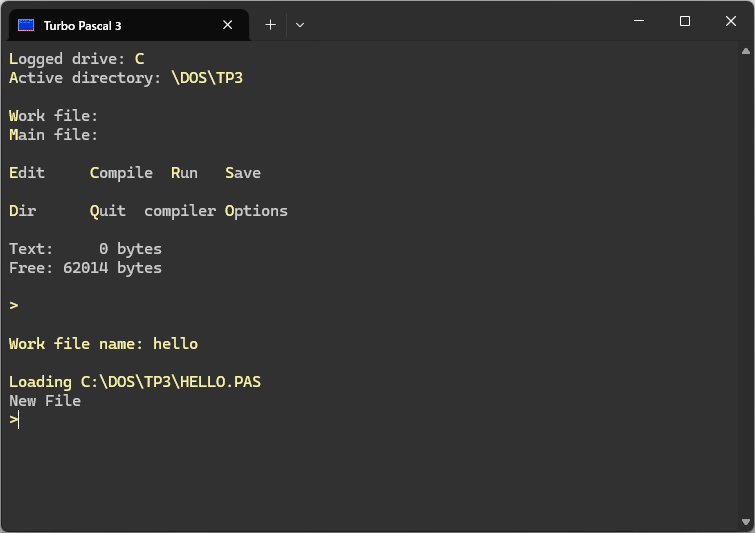755x533 pixels.
Task: Click the compiler Options command text
Action: [x=216, y=211]
